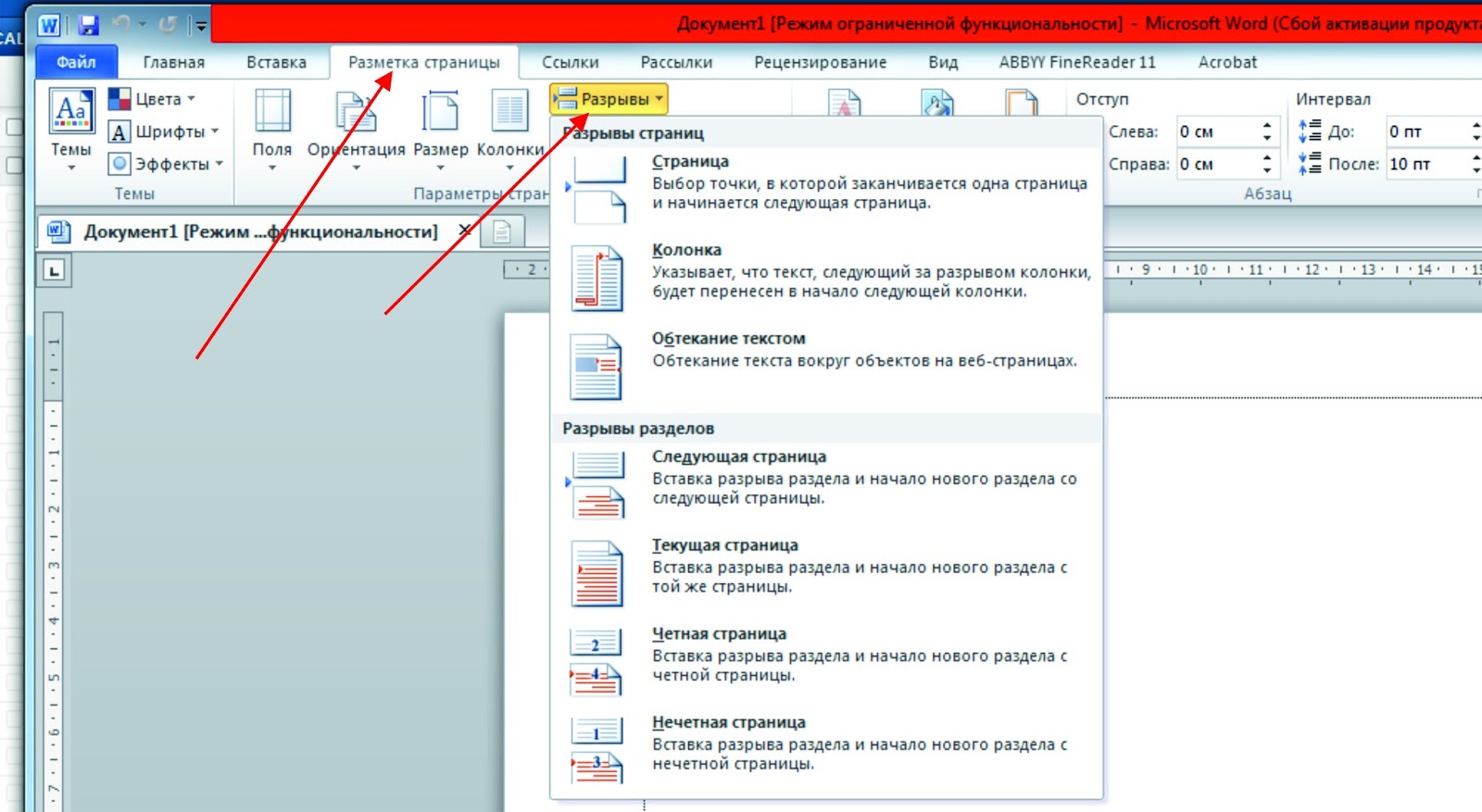This screenshot has width=1482, height=812.
Task: Open the Customize Quick Access Toolbar dropdown
Action: click(200, 26)
